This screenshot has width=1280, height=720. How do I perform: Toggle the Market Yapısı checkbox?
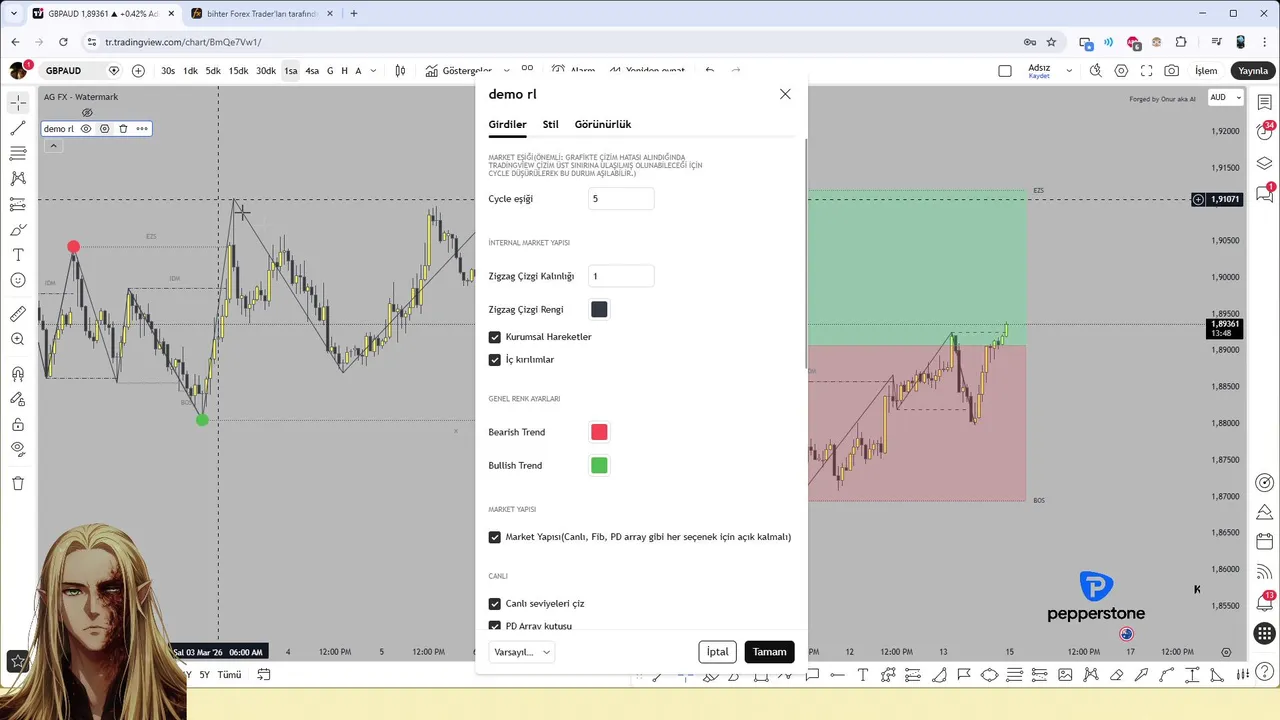click(495, 537)
